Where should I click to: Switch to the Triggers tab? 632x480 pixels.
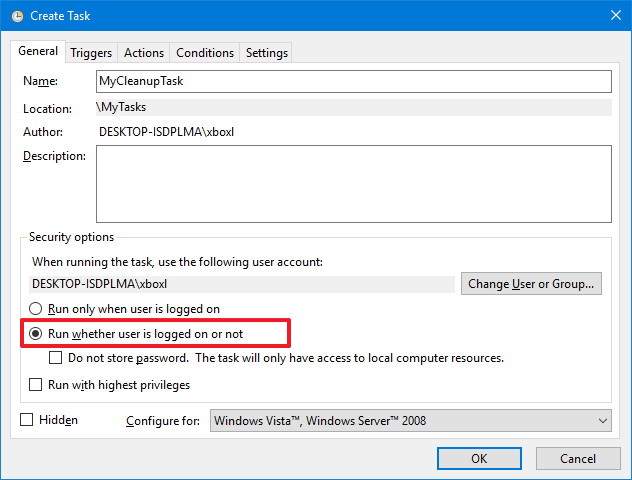[90, 53]
